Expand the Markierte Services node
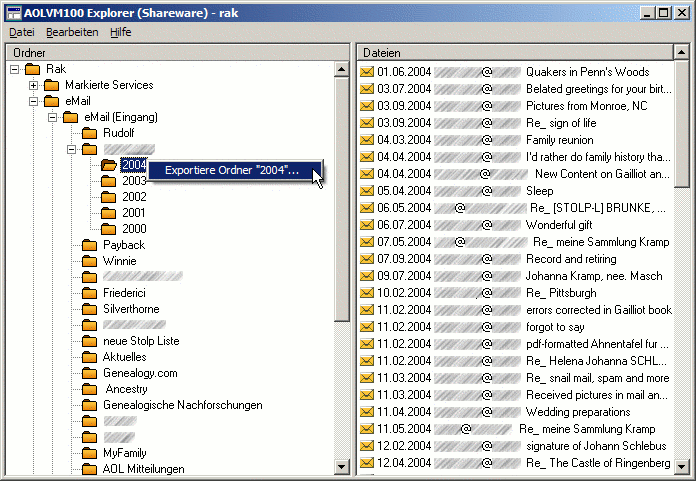This screenshot has height=481, width=696. coord(34,85)
